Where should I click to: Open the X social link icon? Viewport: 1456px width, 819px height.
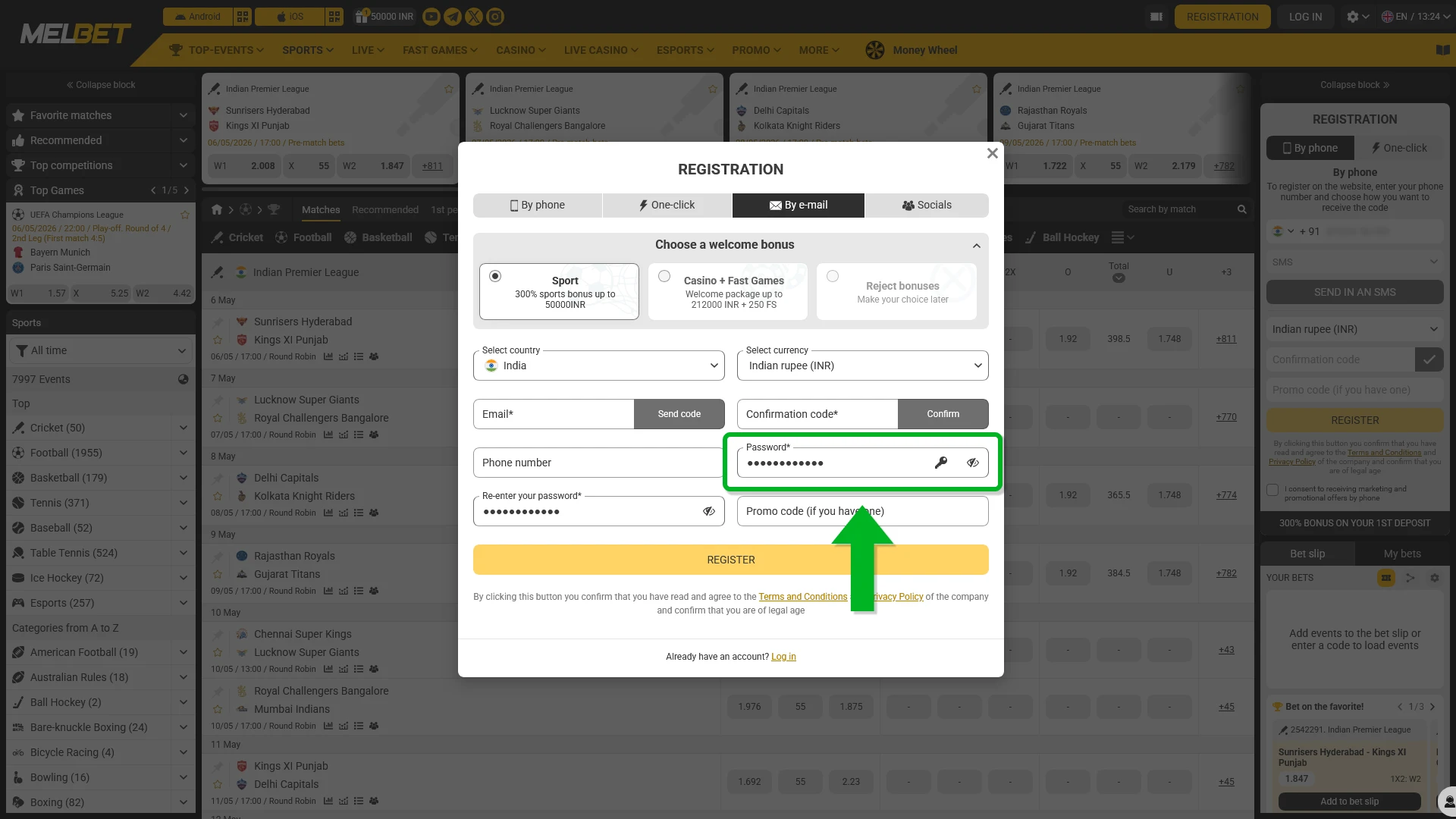(x=473, y=17)
